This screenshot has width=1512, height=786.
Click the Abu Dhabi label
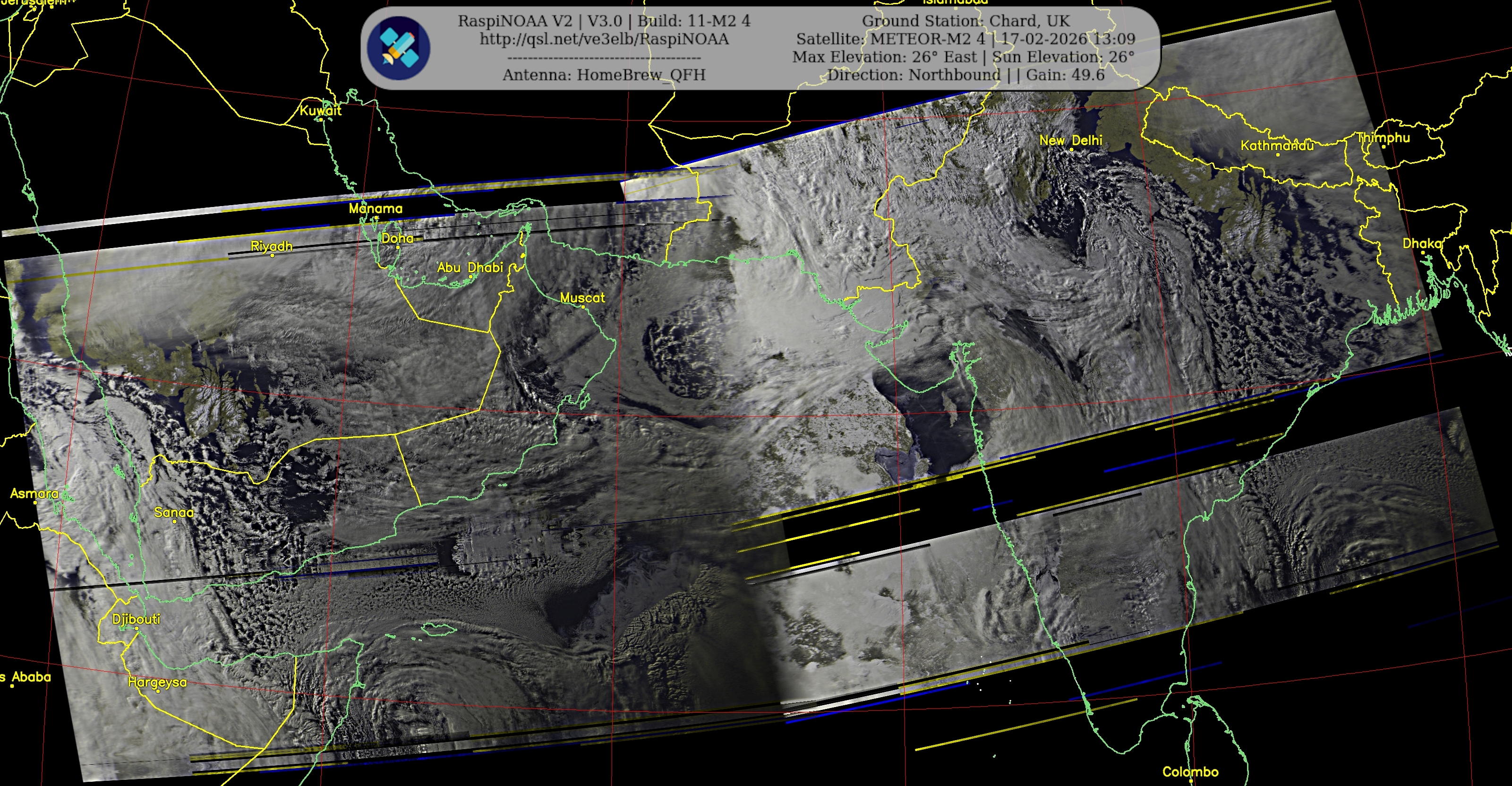[x=470, y=268]
